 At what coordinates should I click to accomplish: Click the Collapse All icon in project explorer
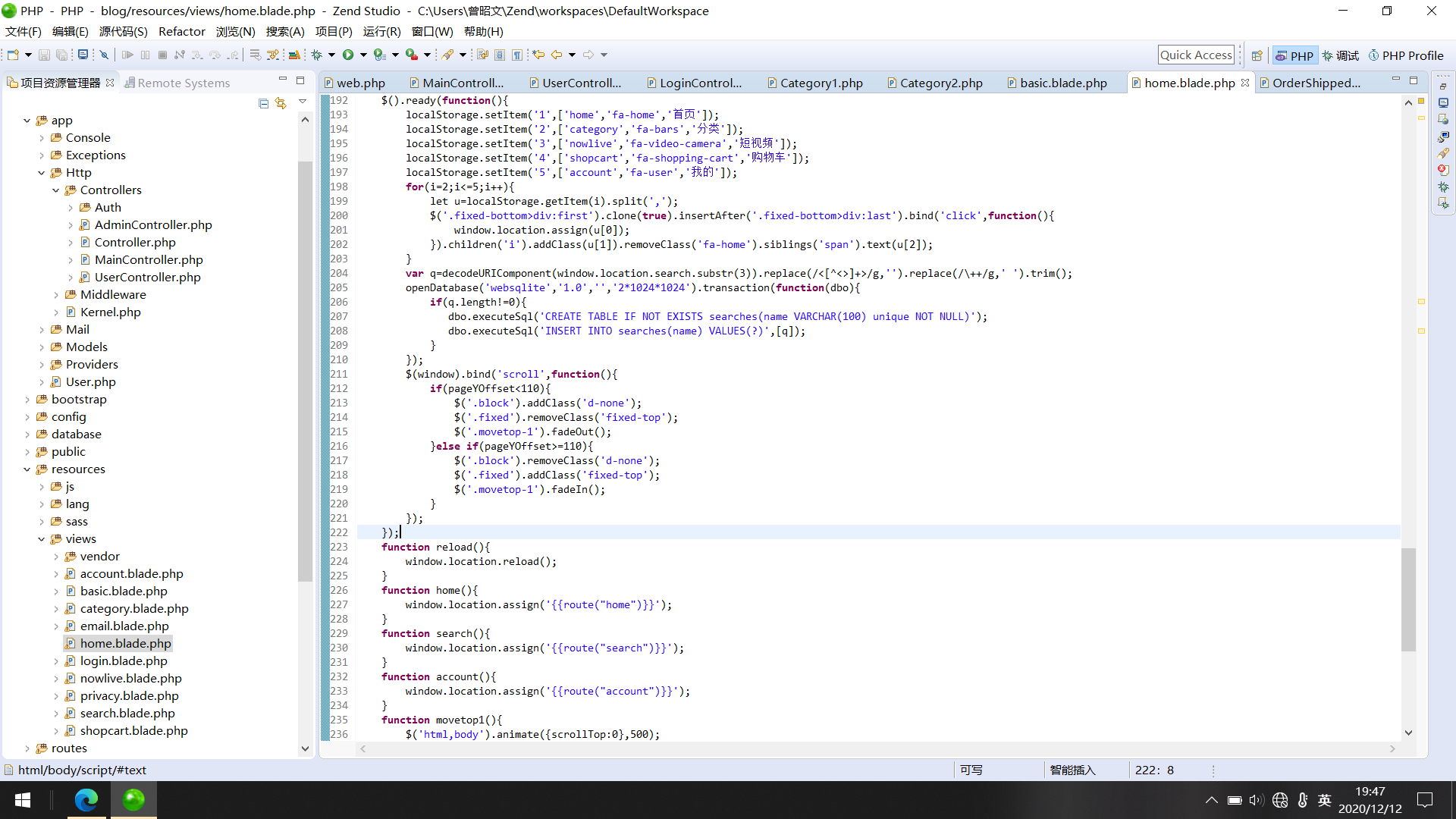pos(263,103)
